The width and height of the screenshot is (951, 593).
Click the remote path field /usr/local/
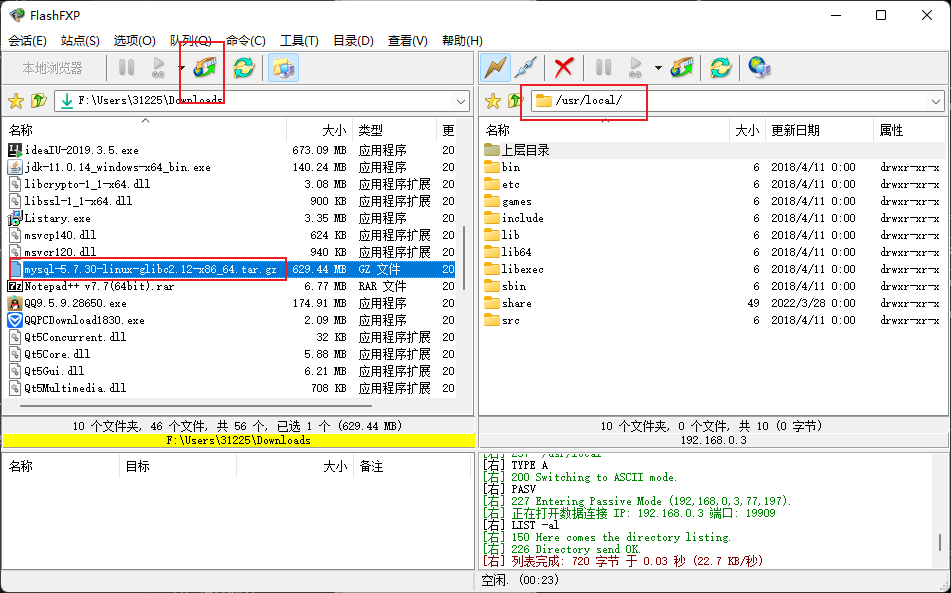click(738, 101)
